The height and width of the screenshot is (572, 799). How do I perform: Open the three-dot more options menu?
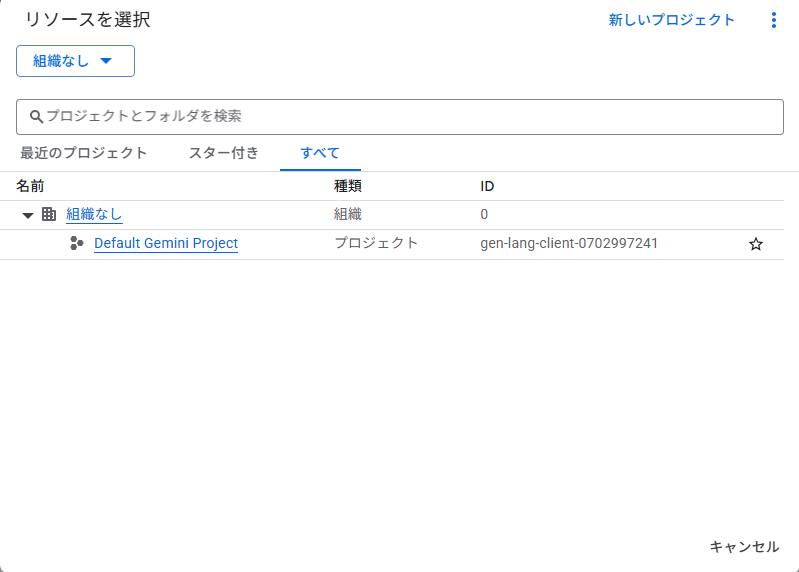click(x=773, y=20)
